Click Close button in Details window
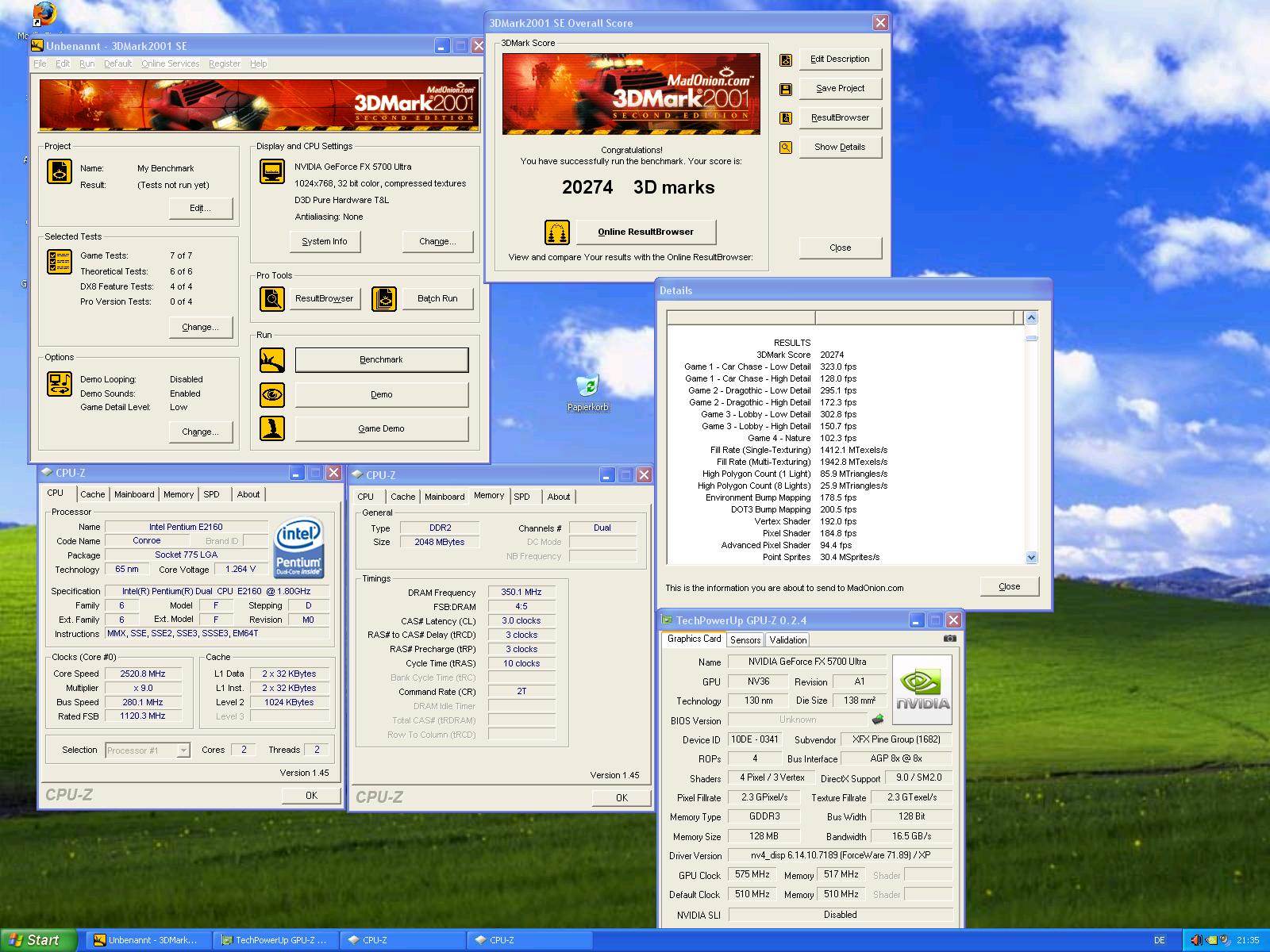This screenshot has height=952, width=1270. (x=1009, y=586)
